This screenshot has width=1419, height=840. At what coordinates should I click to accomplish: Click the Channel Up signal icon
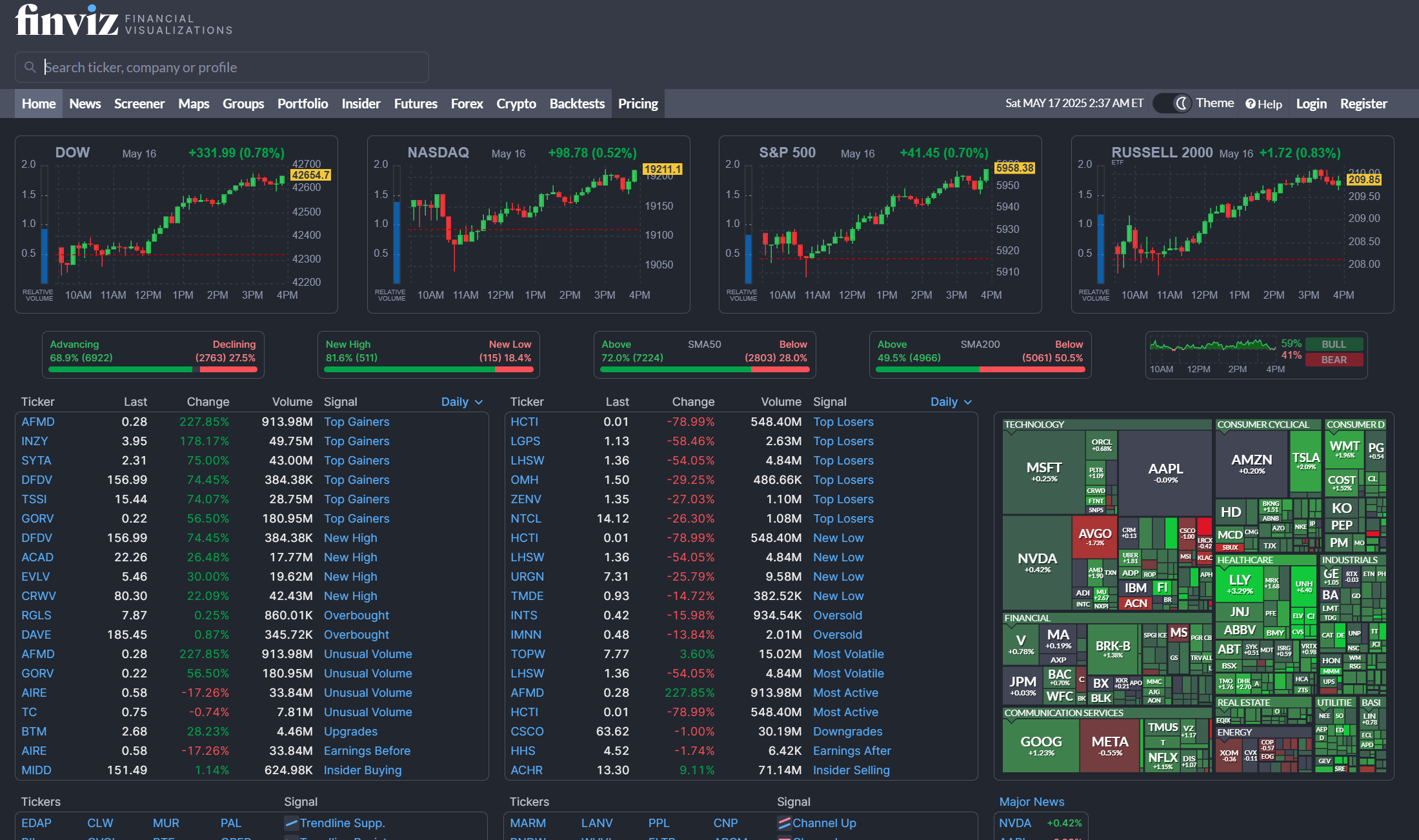point(784,823)
